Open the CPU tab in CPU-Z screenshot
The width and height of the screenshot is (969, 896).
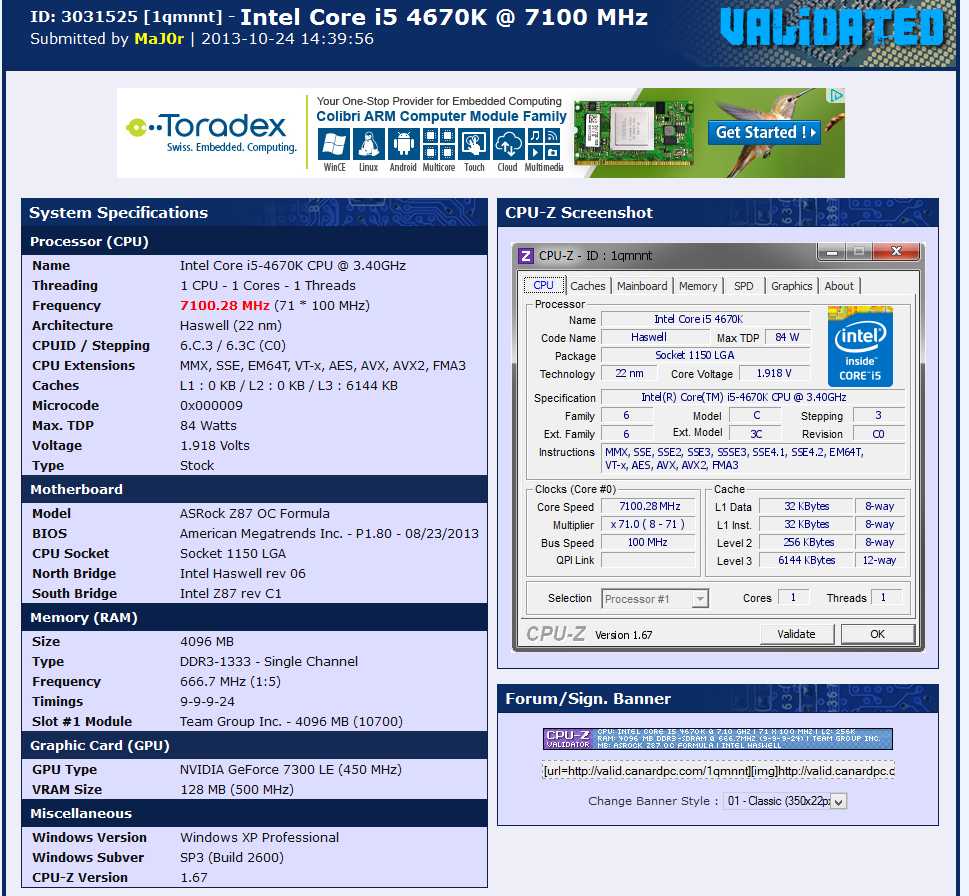coord(543,285)
